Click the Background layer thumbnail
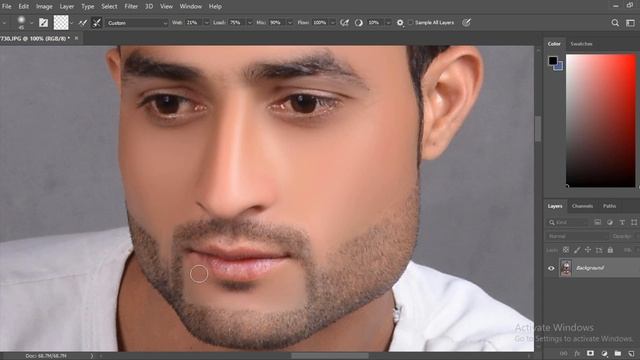Screen dimensions: 640x360 tap(566, 268)
